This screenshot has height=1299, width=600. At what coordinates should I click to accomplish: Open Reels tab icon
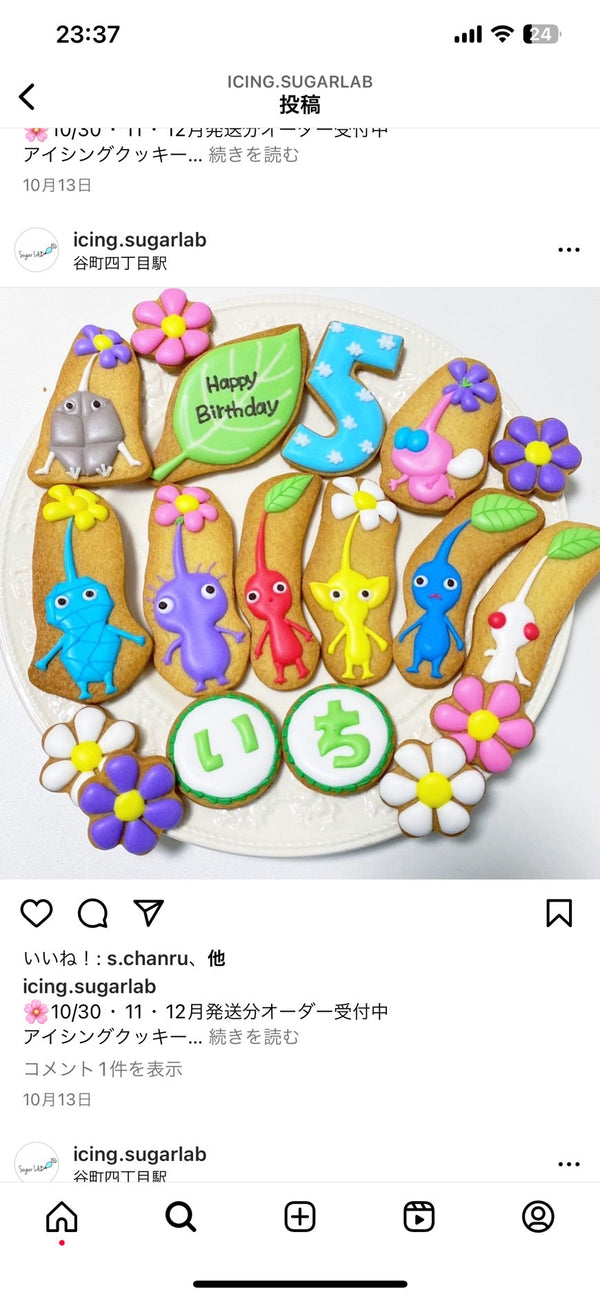(x=419, y=1217)
